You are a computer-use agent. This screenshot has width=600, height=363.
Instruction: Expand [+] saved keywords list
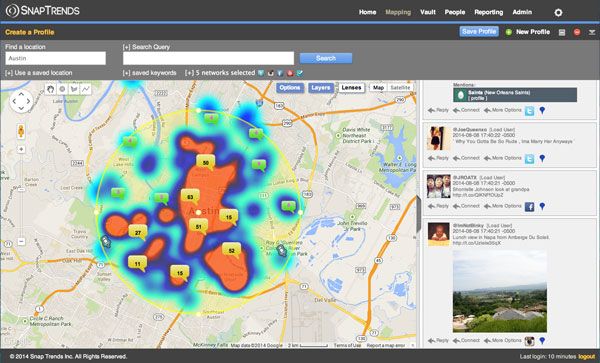(150, 73)
